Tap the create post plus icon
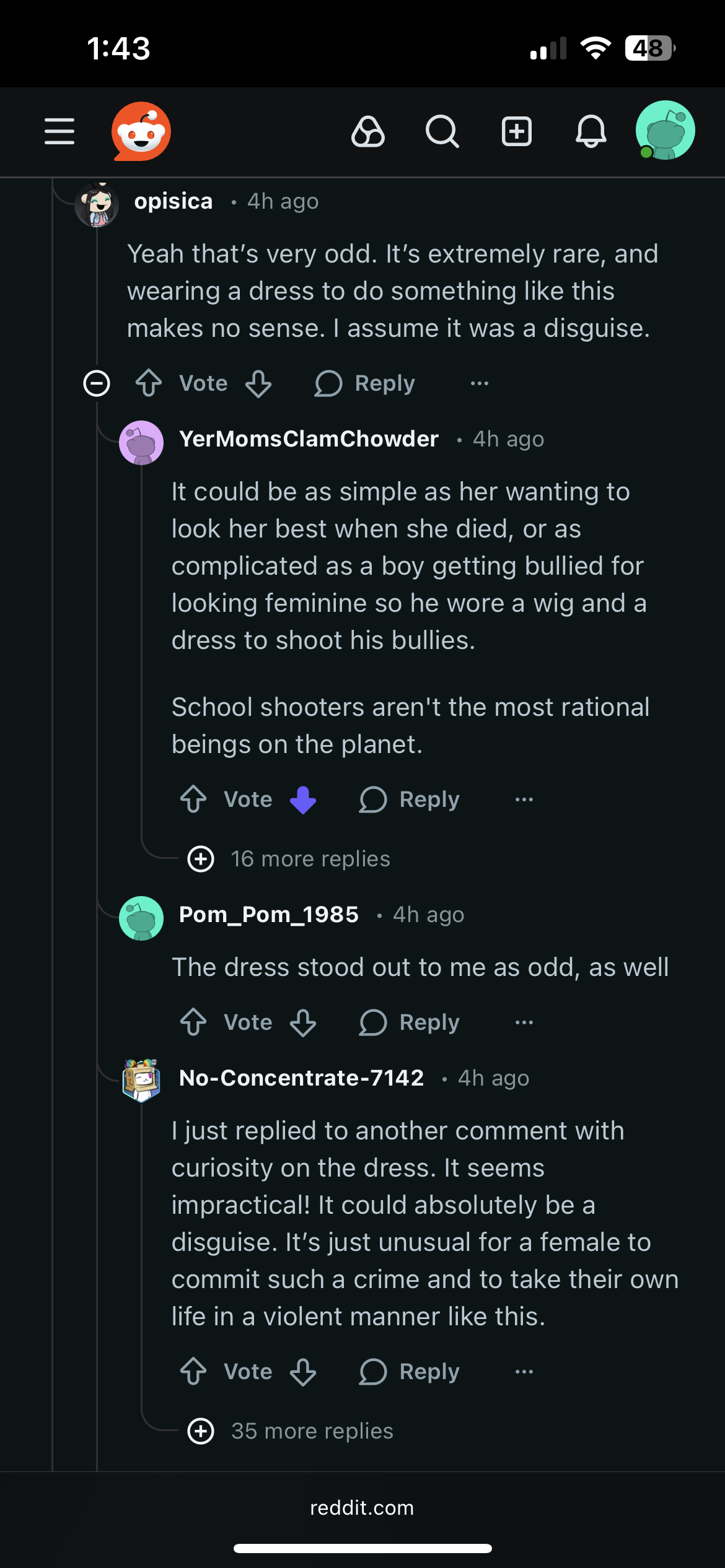This screenshot has height=1568, width=725. tap(517, 131)
